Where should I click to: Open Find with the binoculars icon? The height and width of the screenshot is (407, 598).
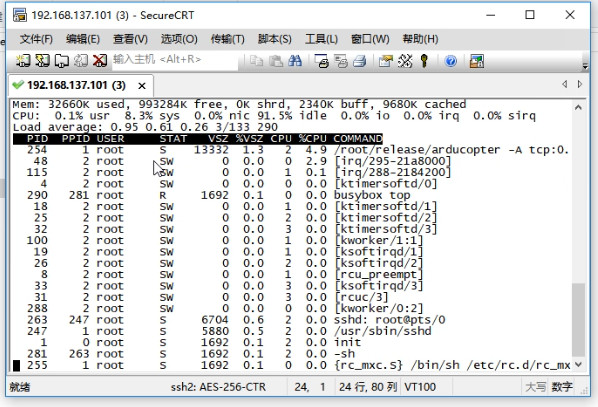pyautogui.click(x=295, y=61)
